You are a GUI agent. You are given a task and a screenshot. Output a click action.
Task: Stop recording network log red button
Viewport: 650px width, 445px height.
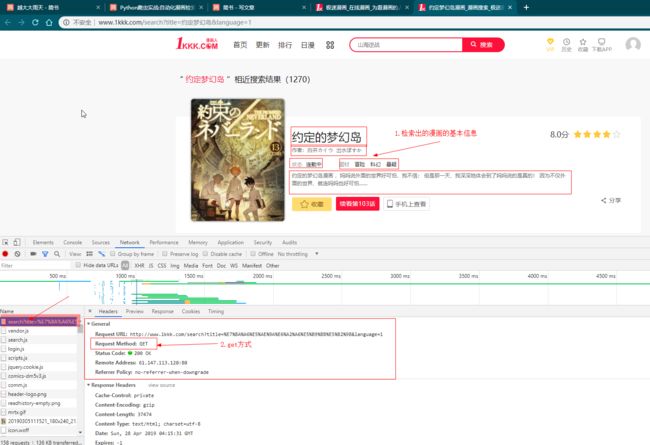(5, 254)
